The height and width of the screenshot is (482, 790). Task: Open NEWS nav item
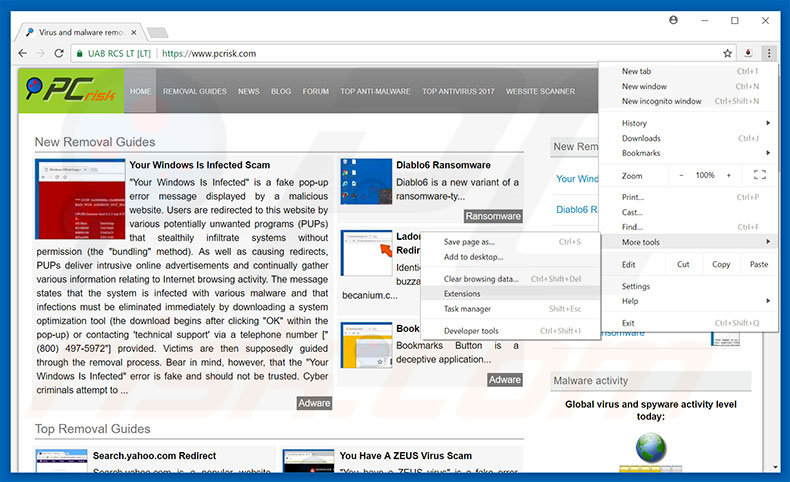pos(248,91)
